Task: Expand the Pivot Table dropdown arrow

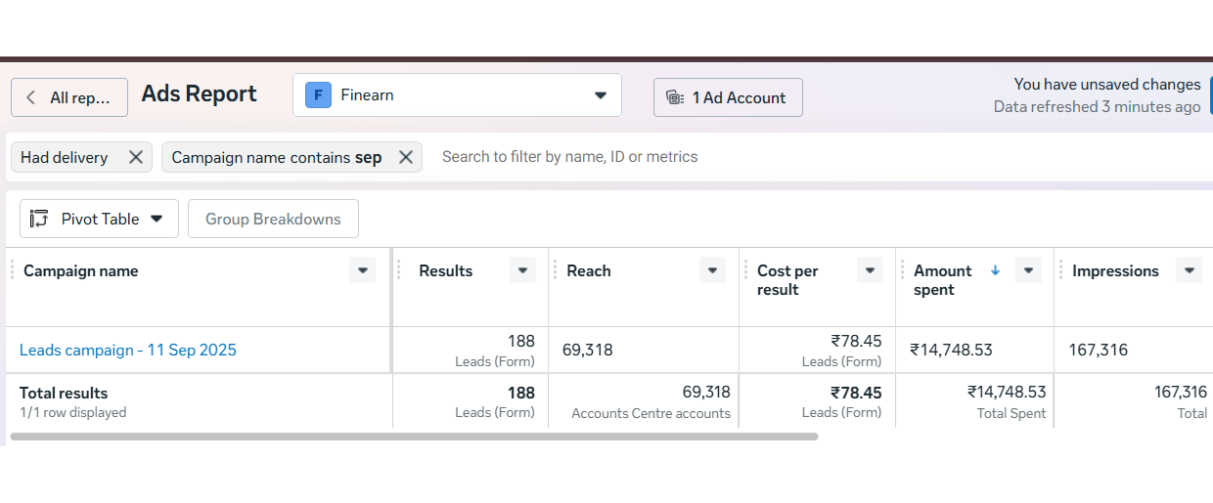Action: [157, 219]
